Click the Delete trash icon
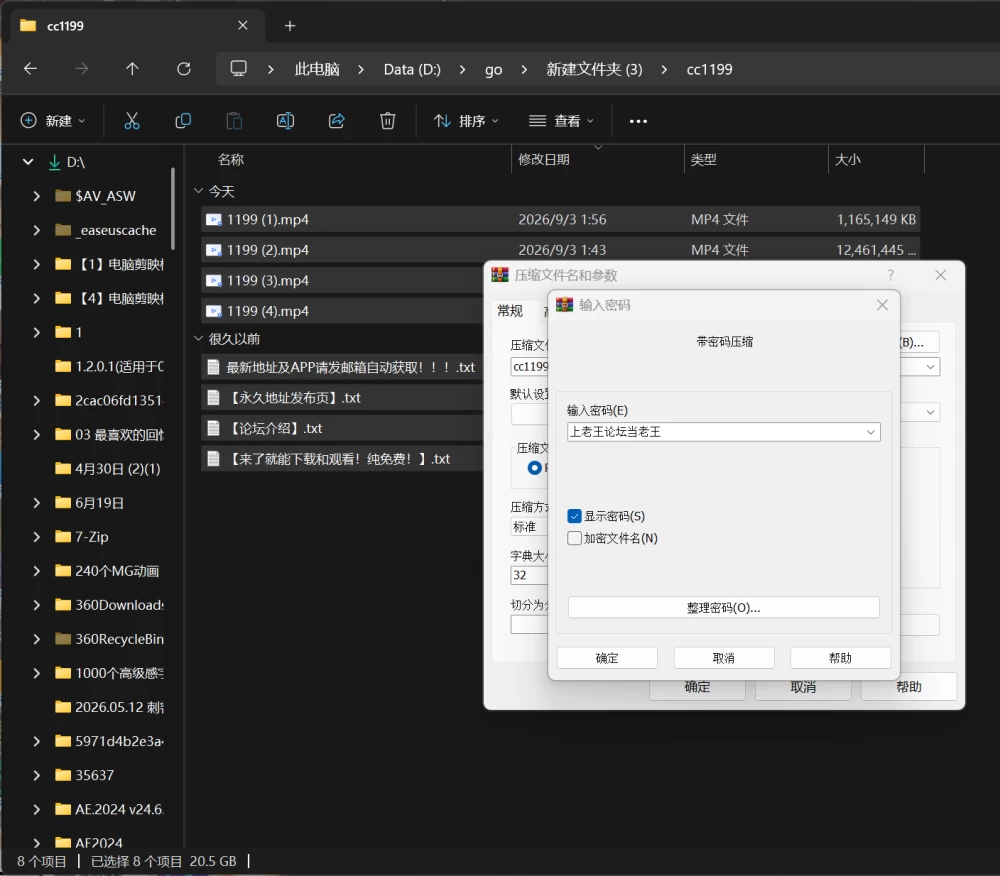 point(387,120)
